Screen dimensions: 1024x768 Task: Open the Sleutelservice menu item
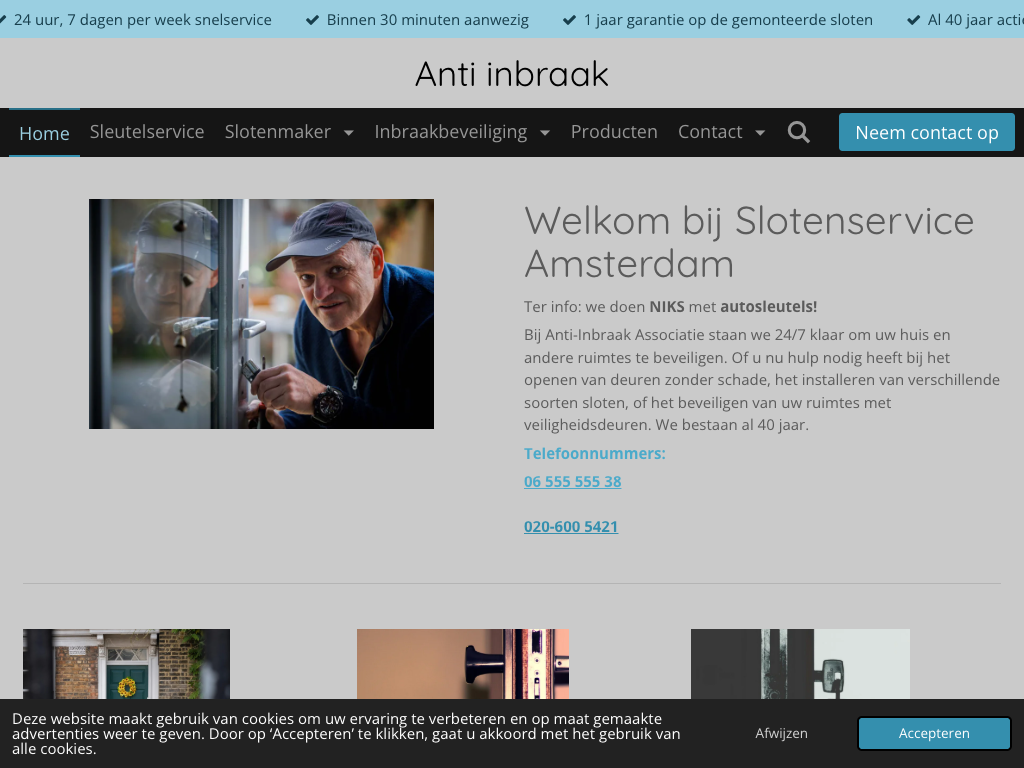[147, 132]
